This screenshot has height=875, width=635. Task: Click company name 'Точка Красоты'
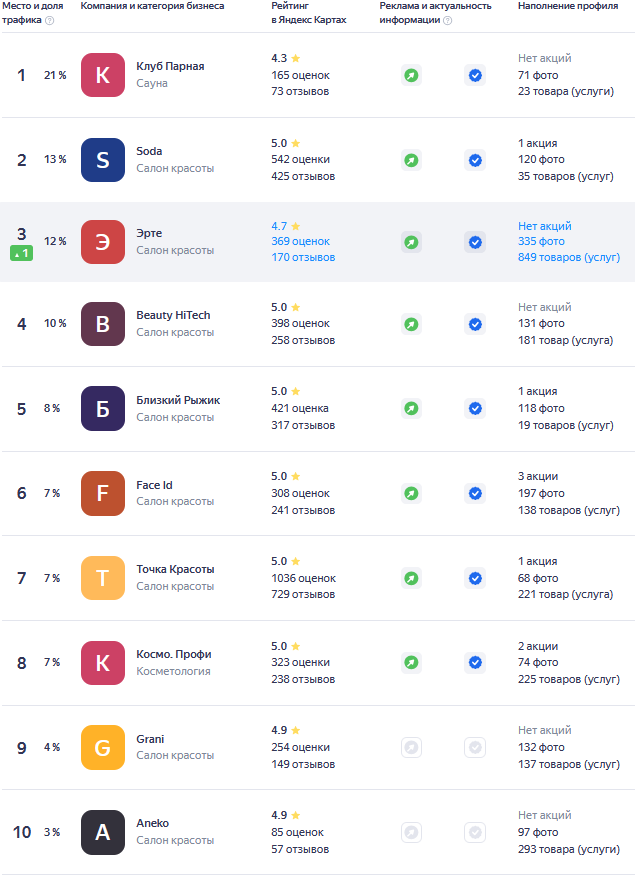(x=175, y=569)
